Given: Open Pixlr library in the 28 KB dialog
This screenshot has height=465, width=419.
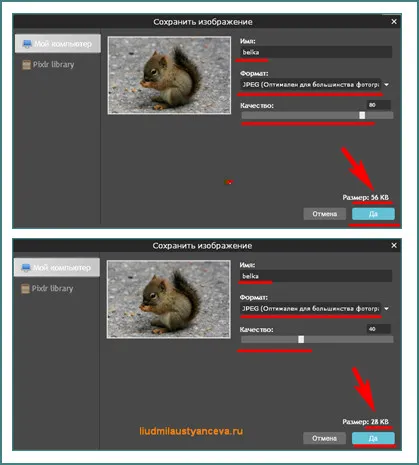Looking at the screenshot, I should point(47,288).
